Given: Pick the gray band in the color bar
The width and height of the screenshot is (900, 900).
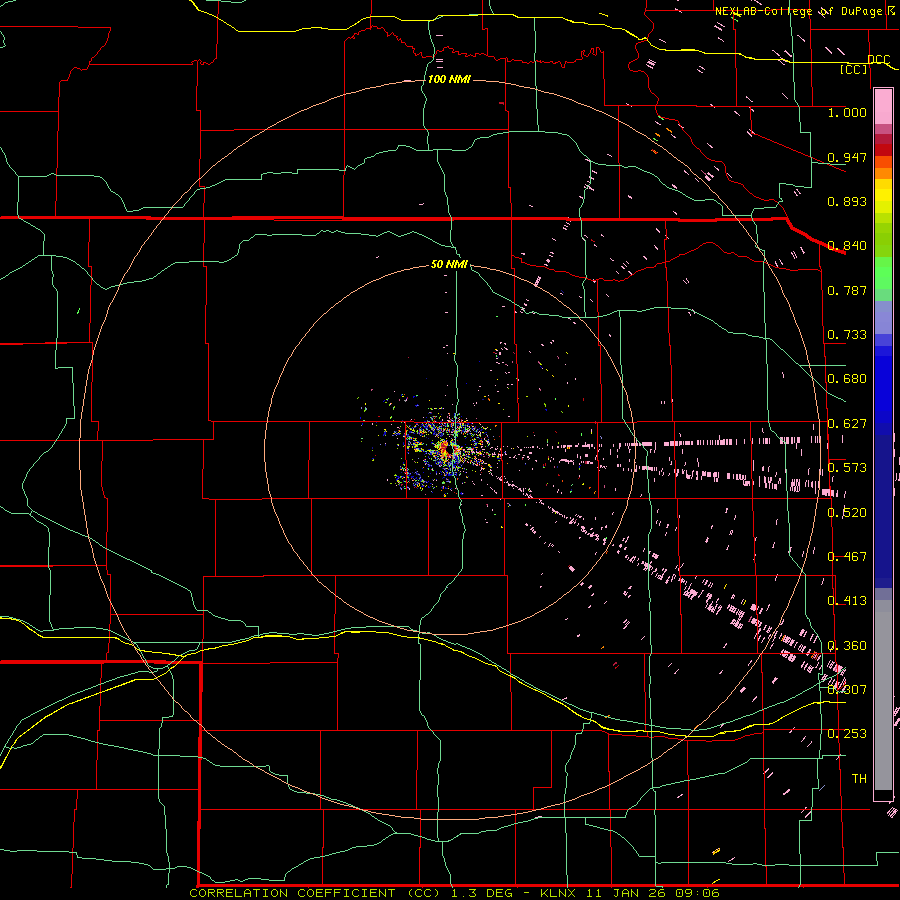Looking at the screenshot, I should coord(883,695).
